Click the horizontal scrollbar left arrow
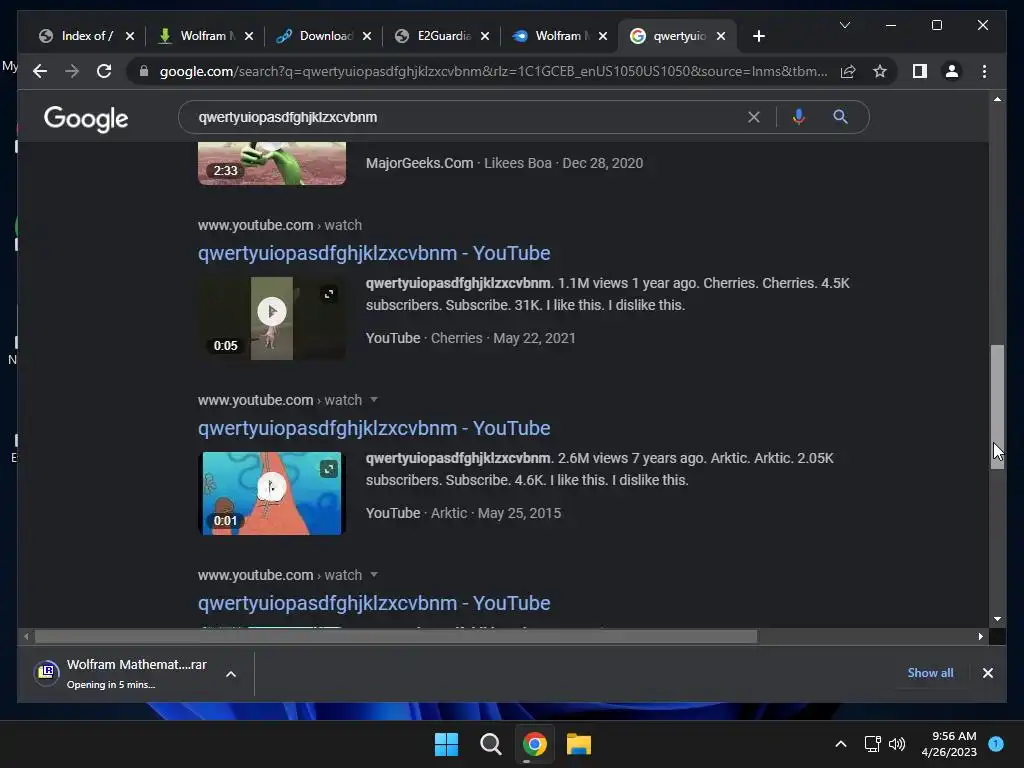Image resolution: width=1024 pixels, height=768 pixels. pyautogui.click(x=26, y=636)
